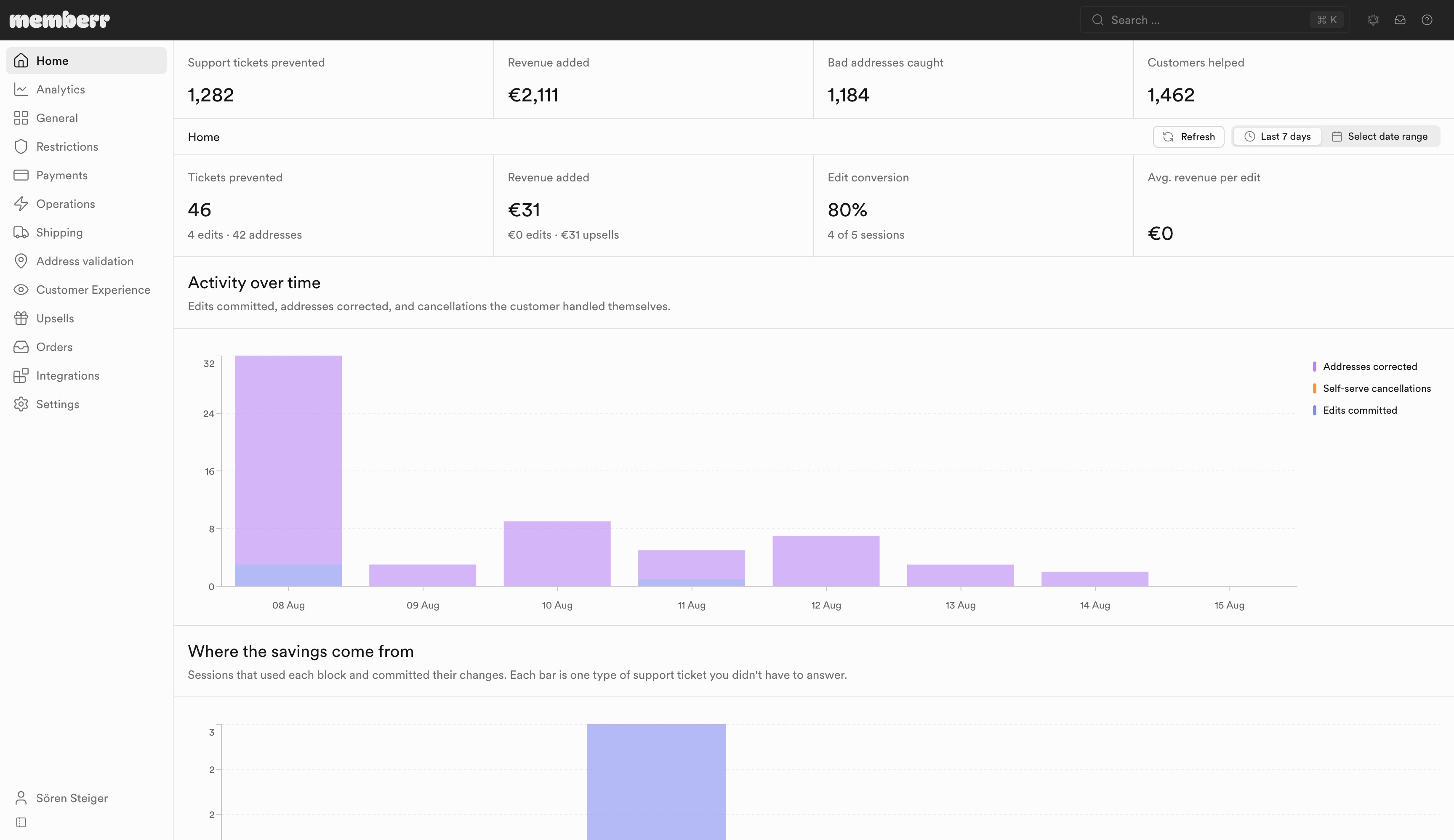The width and height of the screenshot is (1454, 840).
Task: Click the help question mark icon
Action: click(x=1427, y=20)
